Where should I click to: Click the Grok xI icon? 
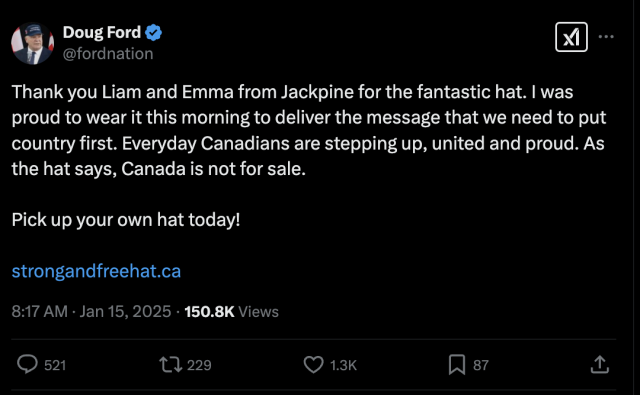click(x=571, y=37)
